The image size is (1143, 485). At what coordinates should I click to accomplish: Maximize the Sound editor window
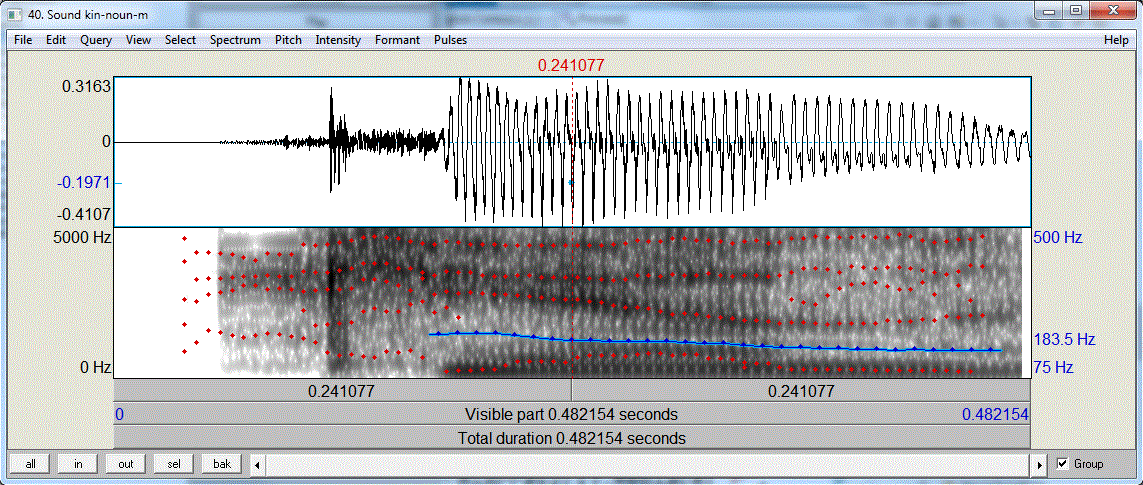click(1075, 10)
